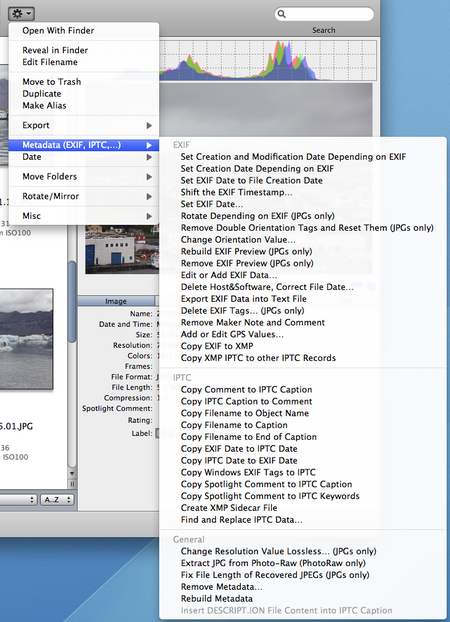Choose Copy Windows EXIF Tags to IPTC
This screenshot has height=622, width=450.
pyautogui.click(x=303, y=472)
